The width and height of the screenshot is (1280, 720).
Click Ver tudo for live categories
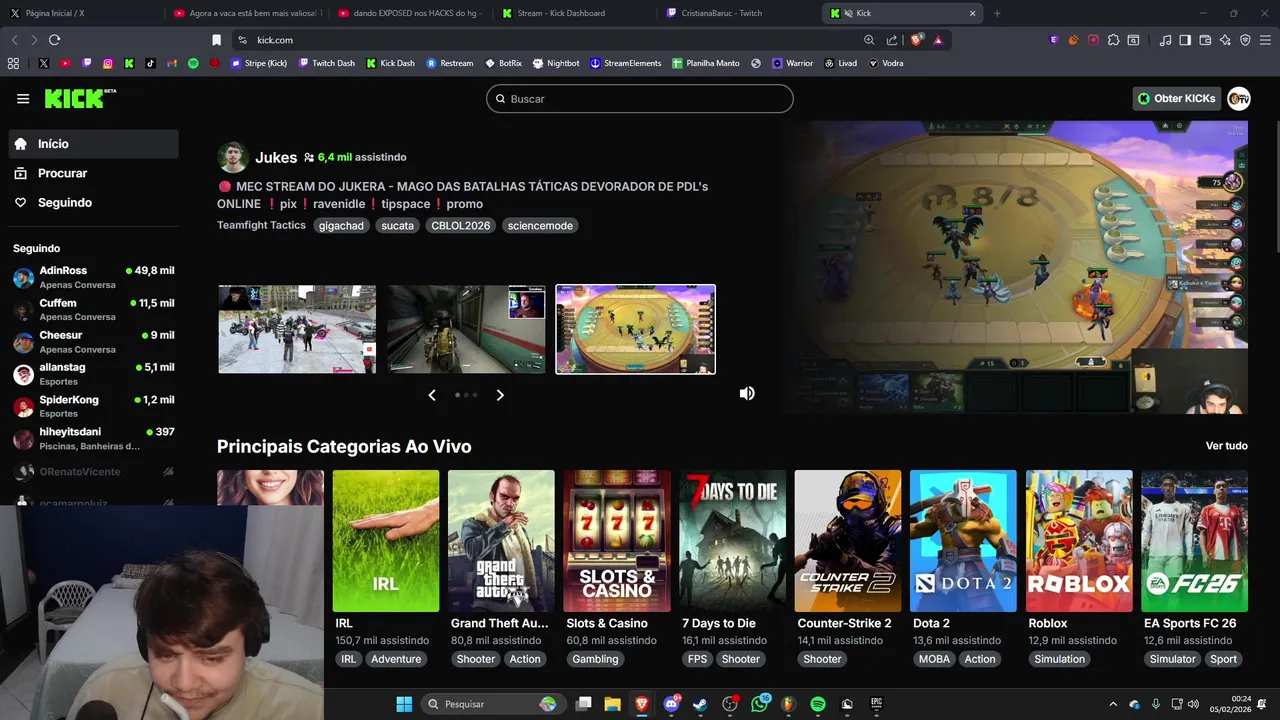click(x=1226, y=446)
